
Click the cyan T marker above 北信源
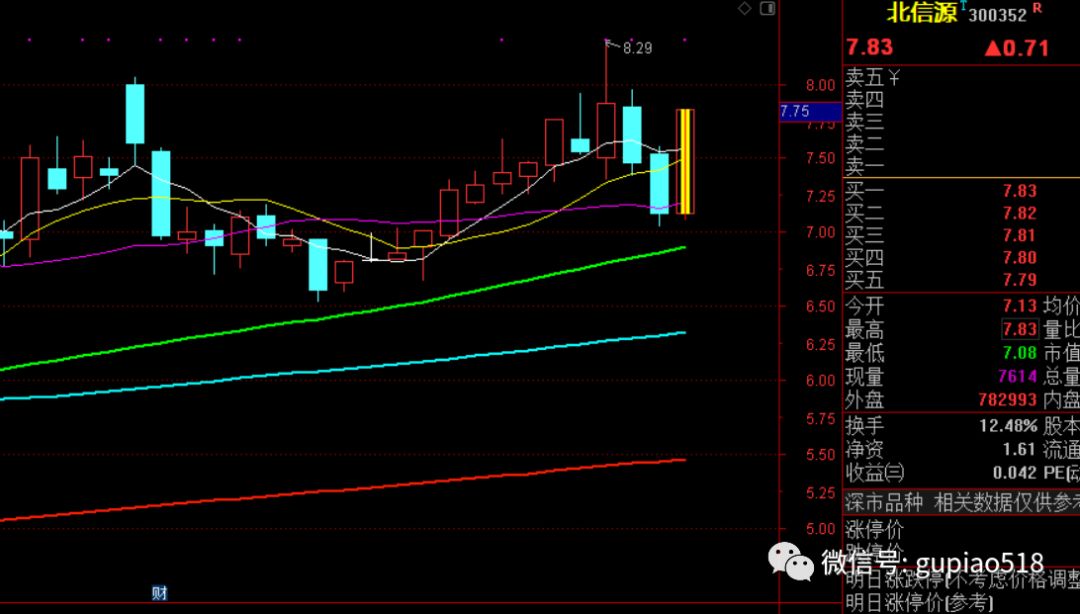[x=962, y=4]
